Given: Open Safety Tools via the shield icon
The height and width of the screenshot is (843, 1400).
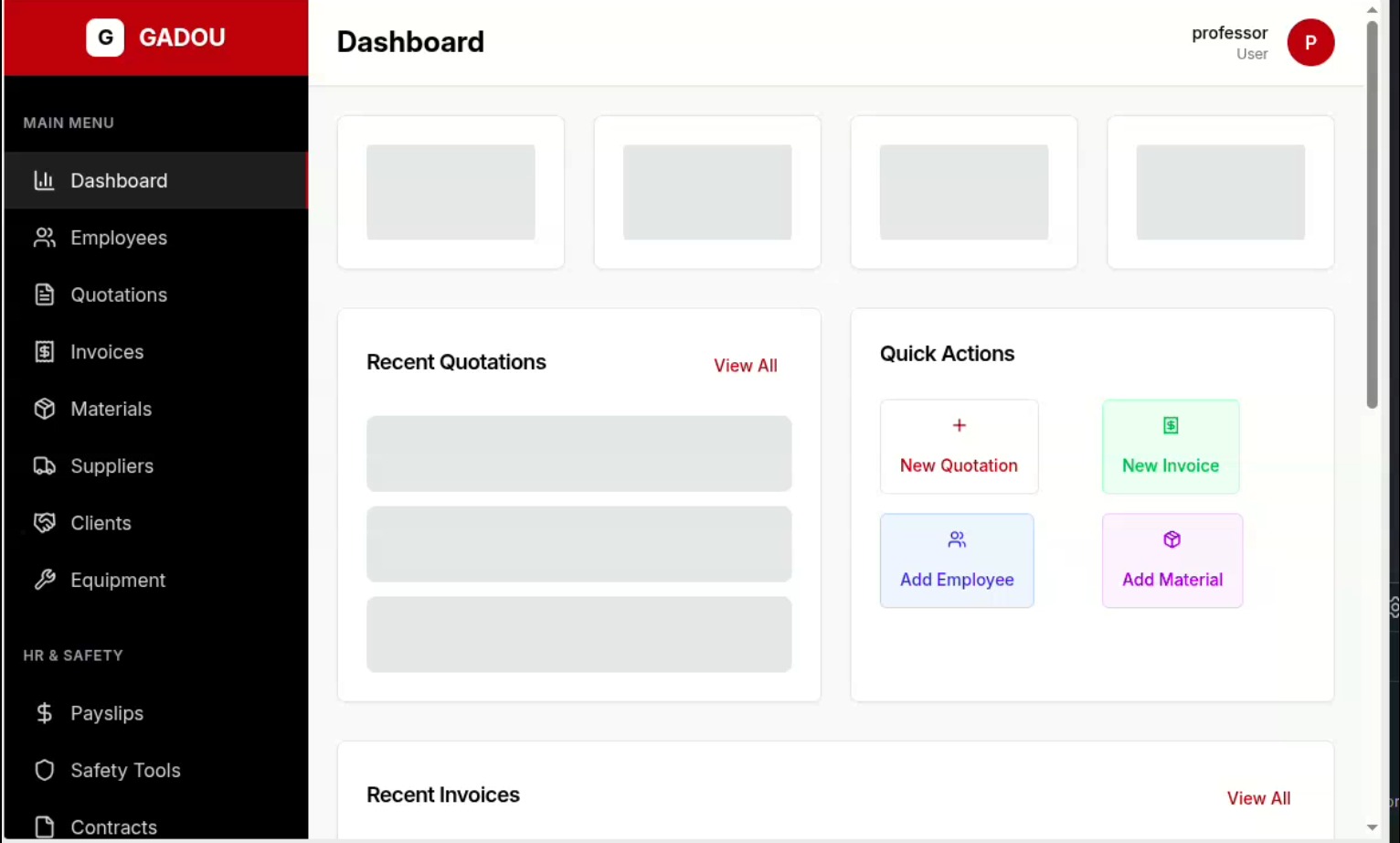Looking at the screenshot, I should 45,770.
